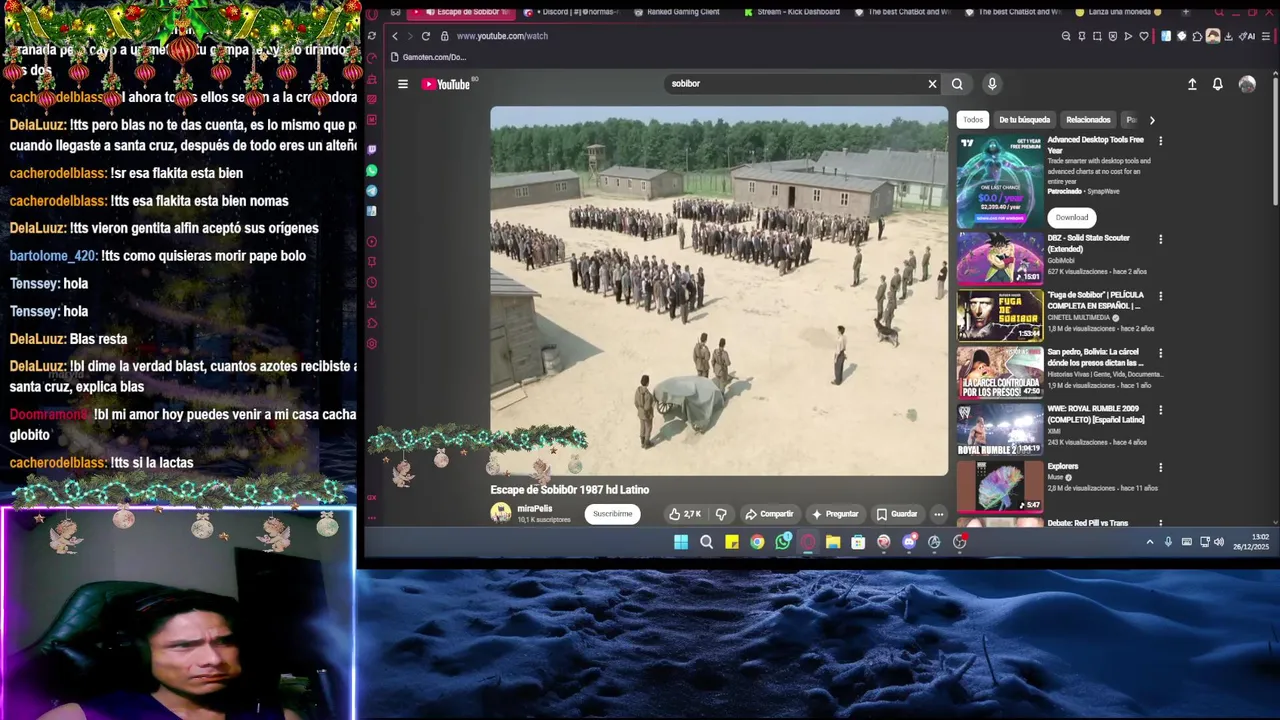Screen dimensions: 1280x720
Task: Open Settings gear in Opera sidebar
Action: pos(372,344)
